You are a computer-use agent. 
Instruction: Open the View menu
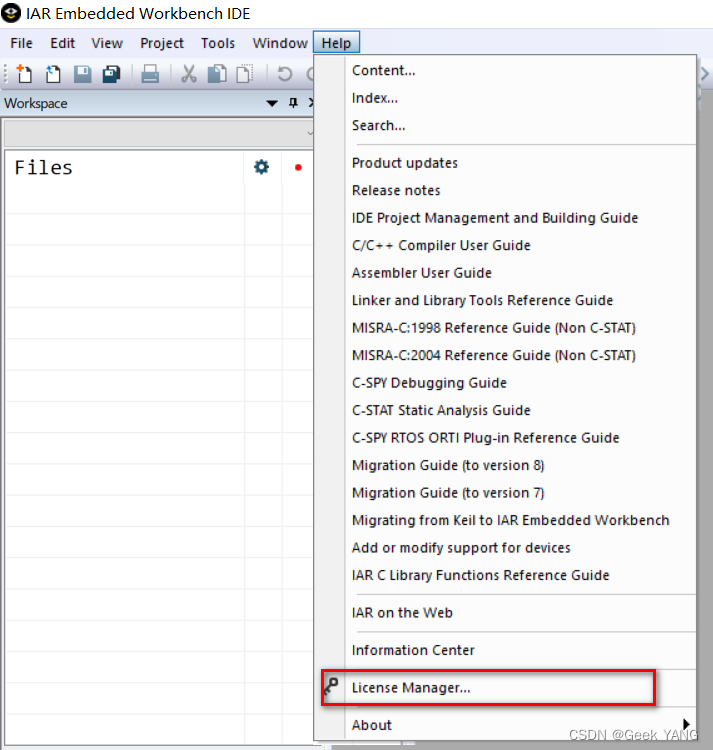[x=107, y=43]
